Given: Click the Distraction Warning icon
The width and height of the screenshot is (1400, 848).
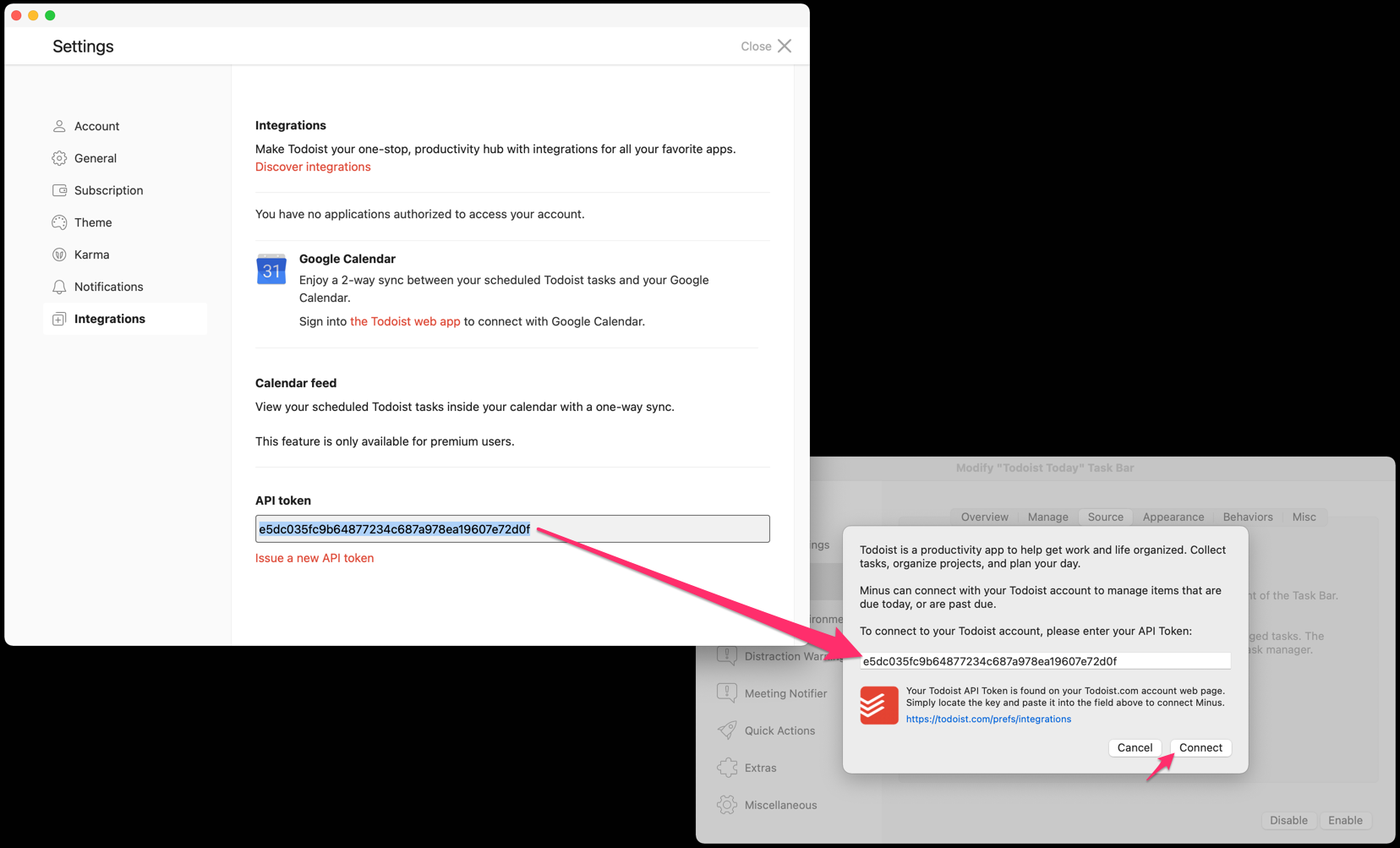Looking at the screenshot, I should 726,656.
